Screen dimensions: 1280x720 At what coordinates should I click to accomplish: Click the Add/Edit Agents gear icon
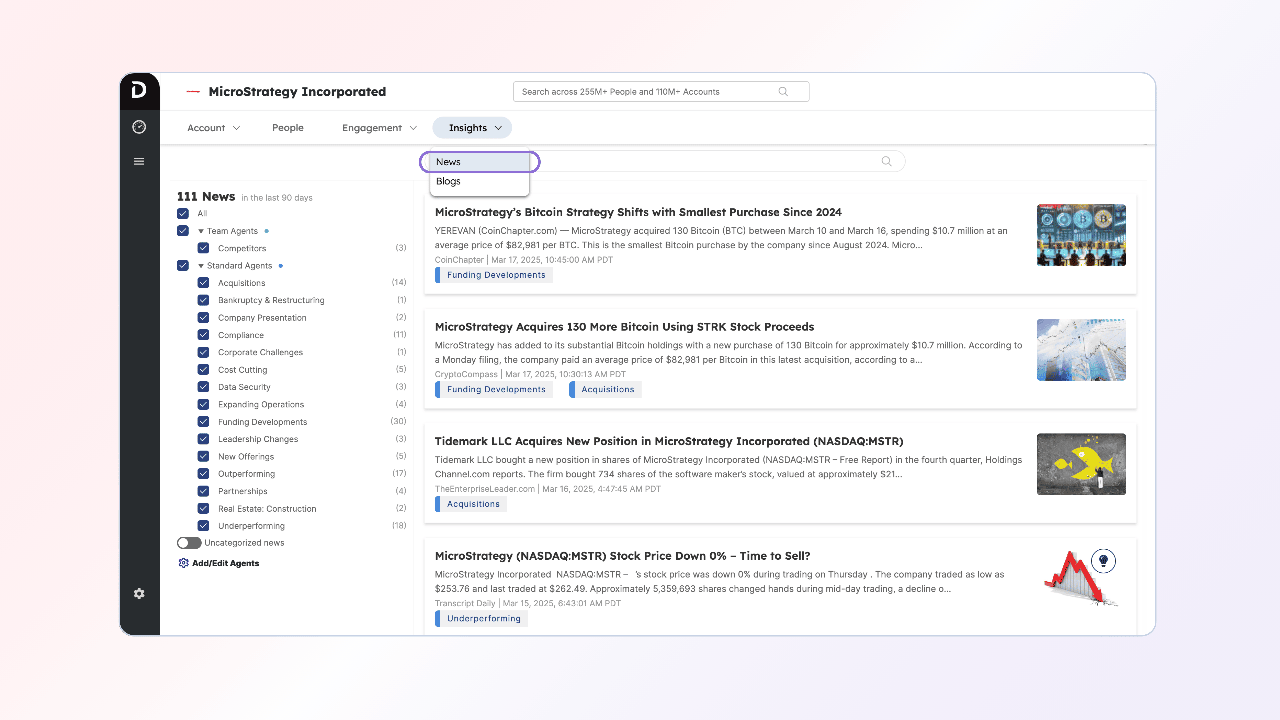183,563
